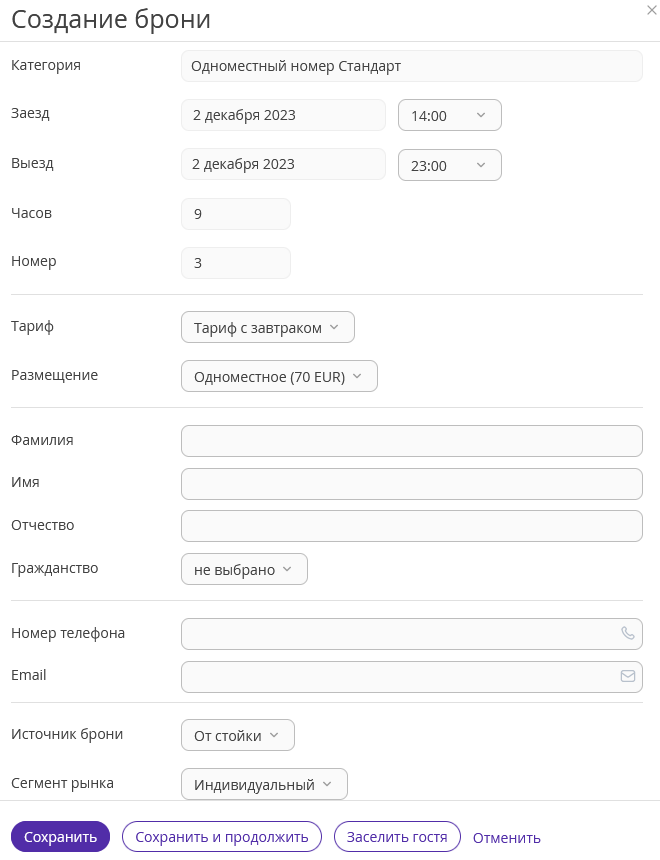Open the Сегмент рынка Индивидуальный dropdown
The image size is (660, 860).
[264, 784]
